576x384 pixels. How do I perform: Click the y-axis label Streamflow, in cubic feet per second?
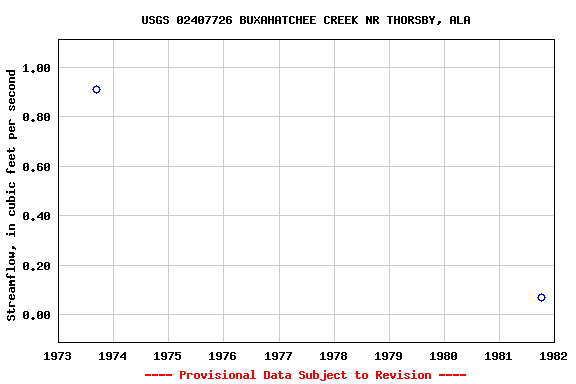pos(11,195)
